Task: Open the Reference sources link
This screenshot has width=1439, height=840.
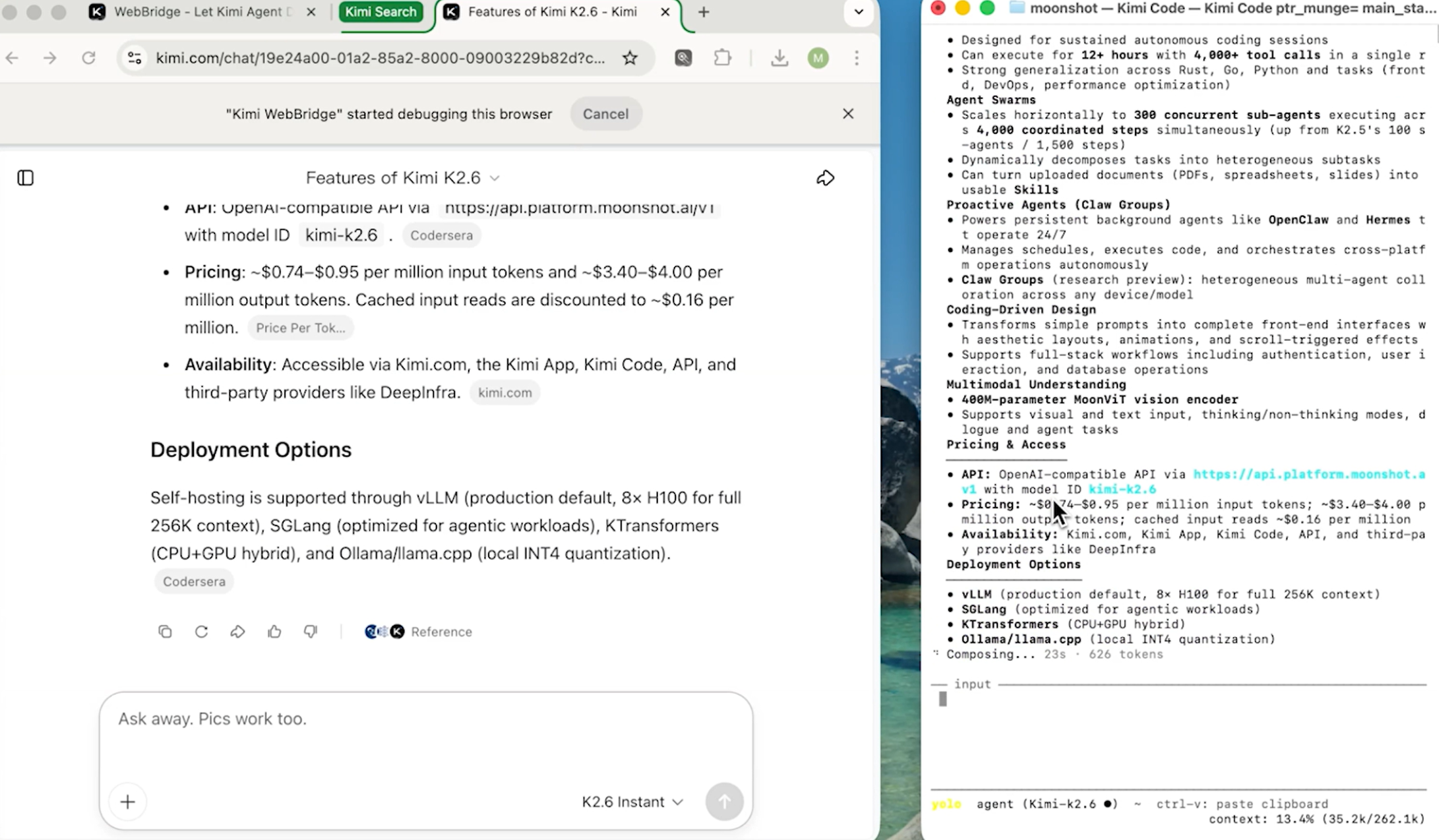Action: pyautogui.click(x=418, y=632)
